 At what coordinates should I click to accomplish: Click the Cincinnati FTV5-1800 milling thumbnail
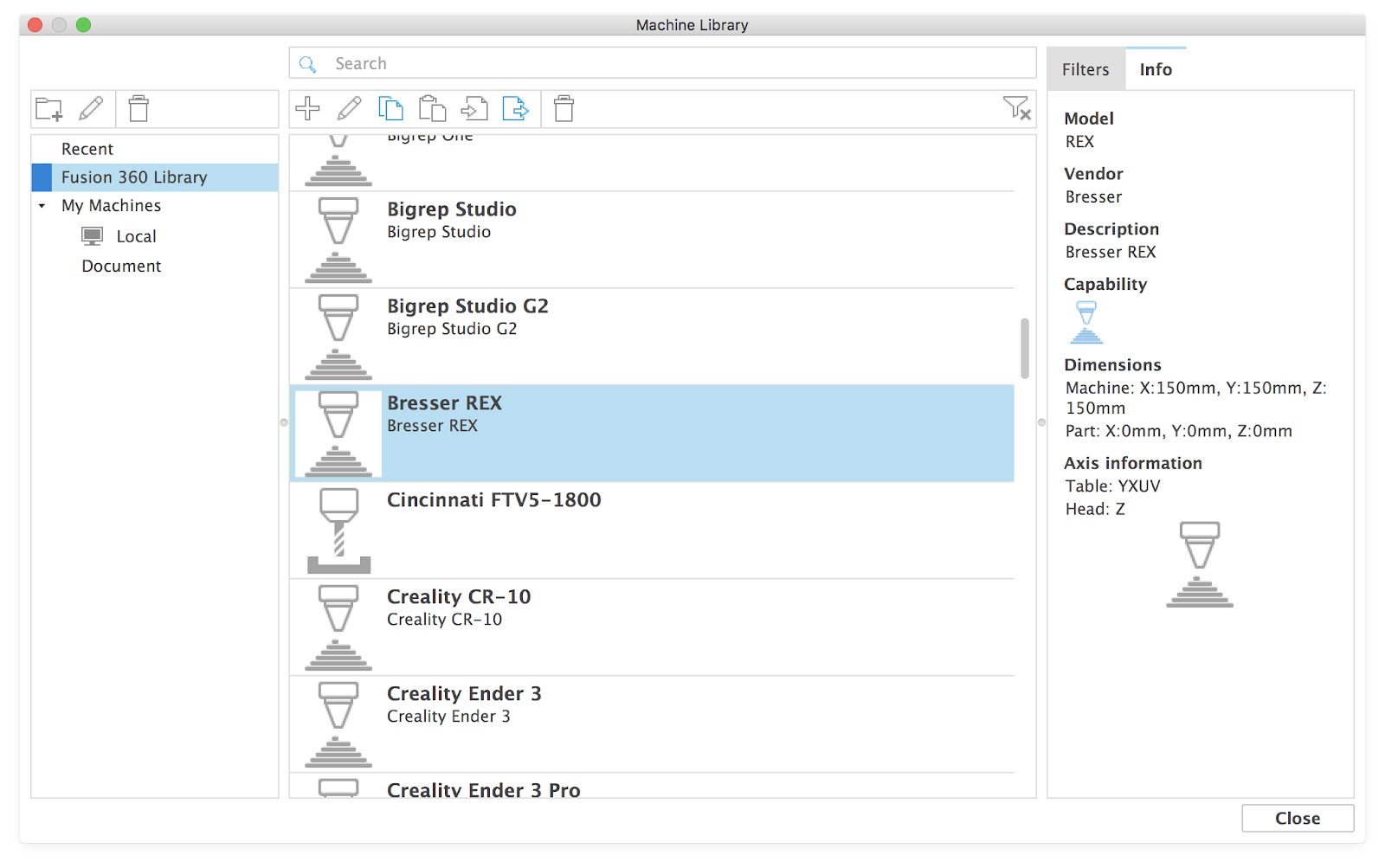coord(339,530)
